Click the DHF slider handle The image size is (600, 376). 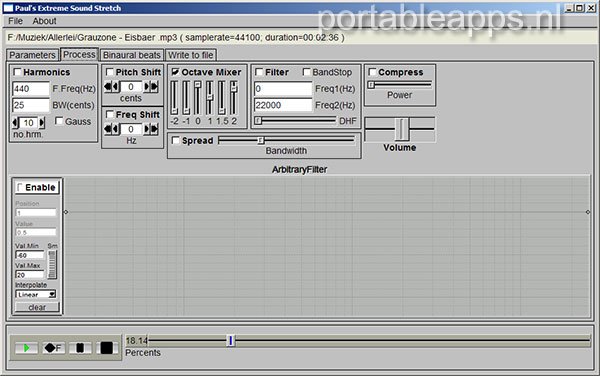point(258,121)
